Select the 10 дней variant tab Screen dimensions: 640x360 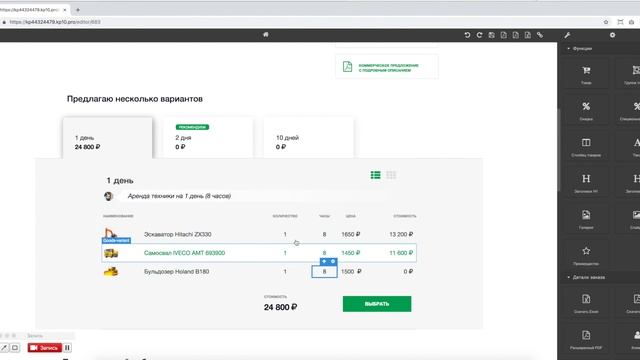pyautogui.click(x=309, y=138)
